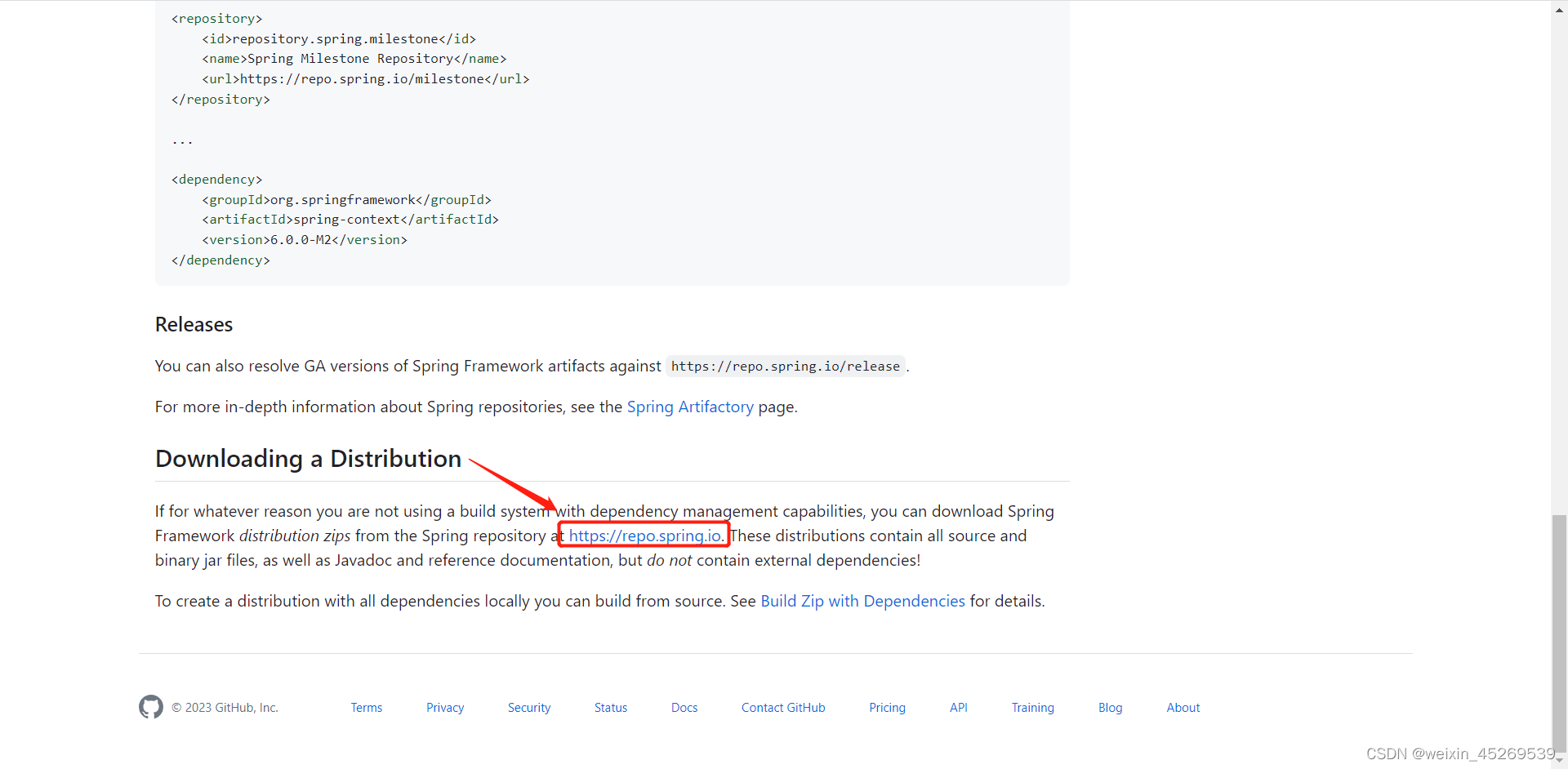The width and height of the screenshot is (1568, 769).
Task: Click the version line 6.0.0-M2 in code
Action: 305,240
